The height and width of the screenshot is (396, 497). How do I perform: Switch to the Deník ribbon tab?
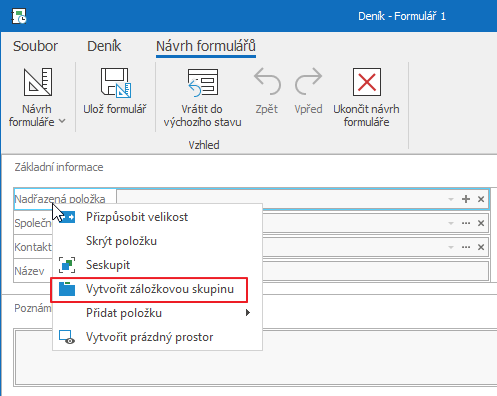tap(104, 46)
